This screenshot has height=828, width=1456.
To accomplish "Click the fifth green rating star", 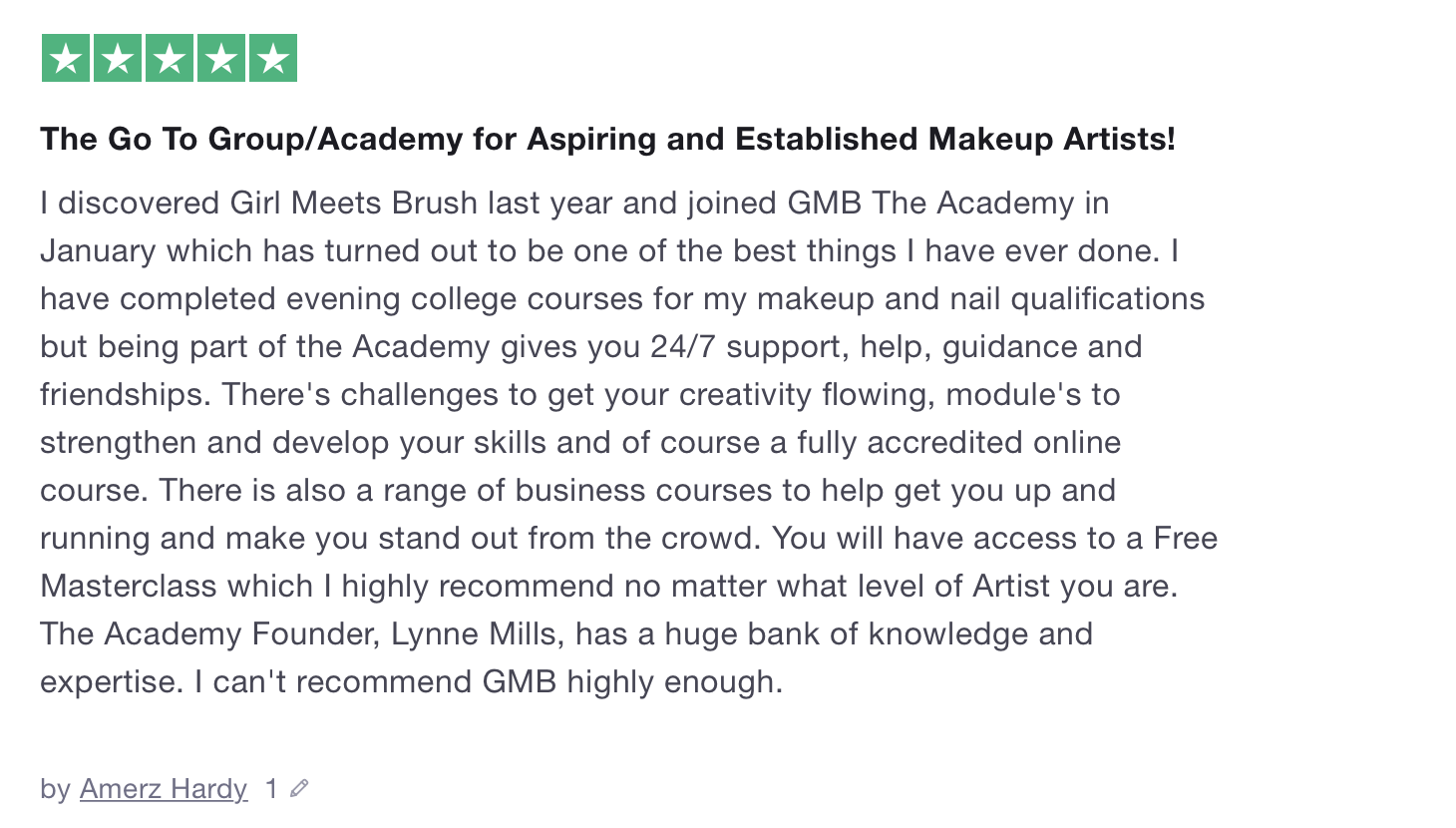I will point(273,58).
